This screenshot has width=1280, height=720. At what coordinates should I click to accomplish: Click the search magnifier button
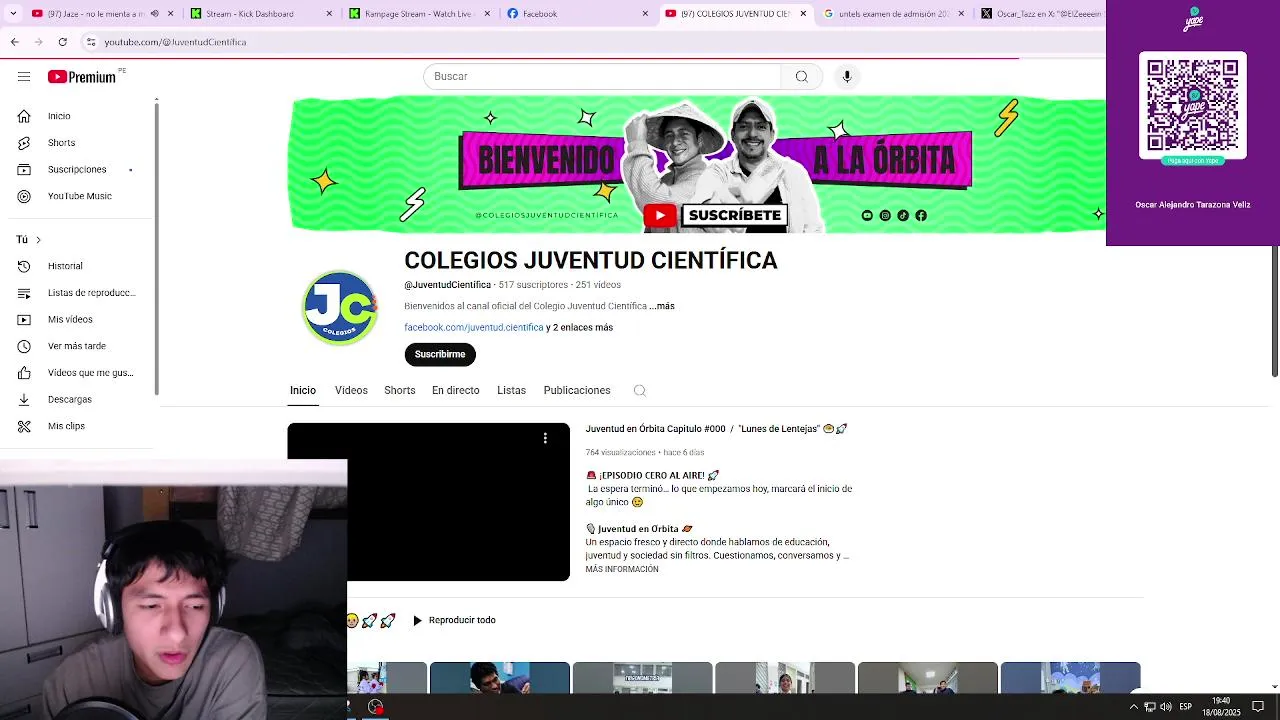(x=801, y=76)
